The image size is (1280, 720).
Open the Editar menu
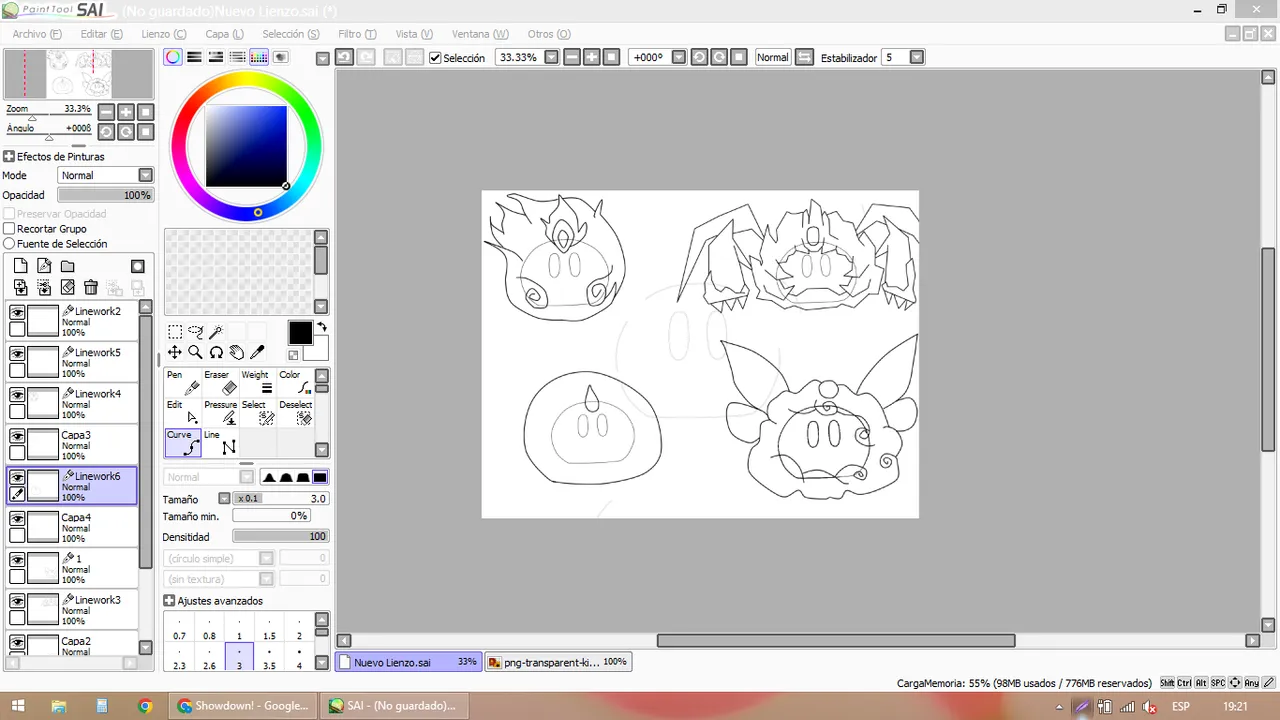(x=101, y=34)
